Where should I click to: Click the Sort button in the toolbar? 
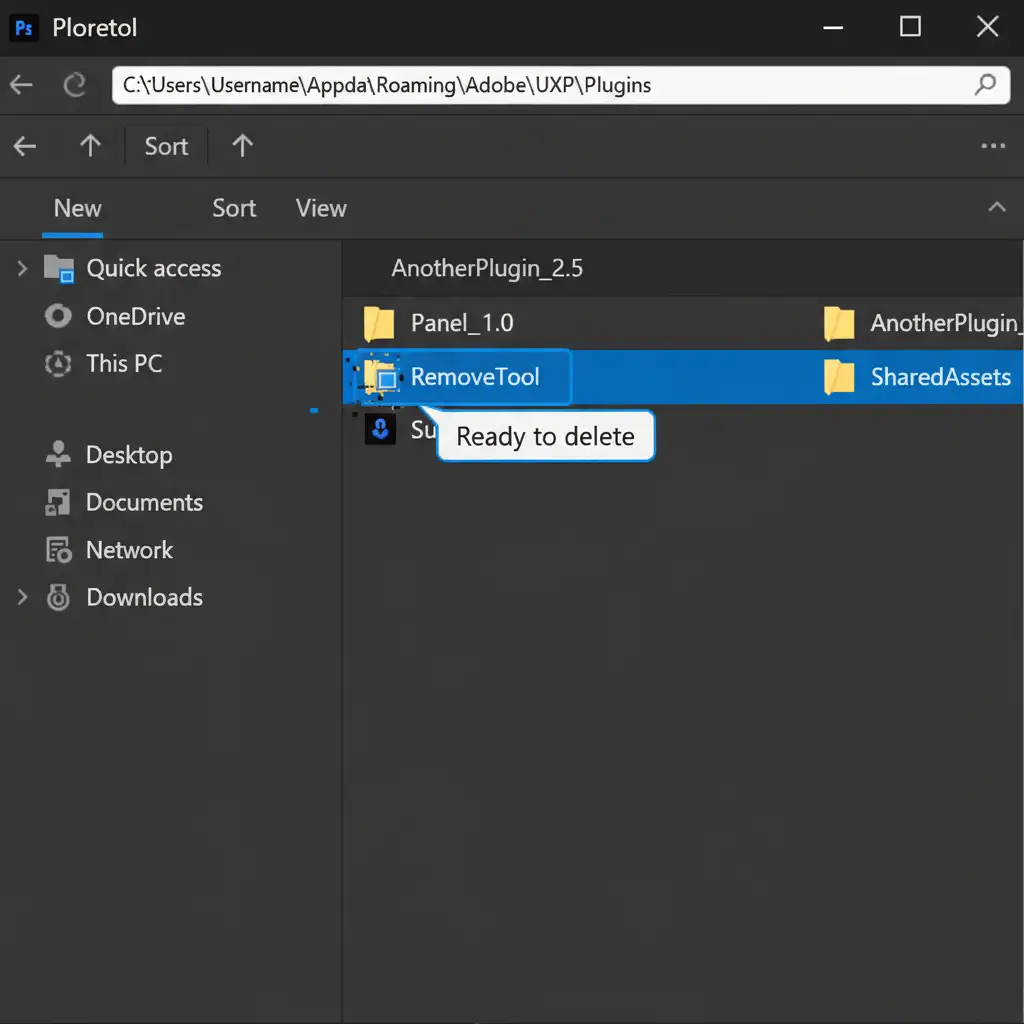pos(166,147)
